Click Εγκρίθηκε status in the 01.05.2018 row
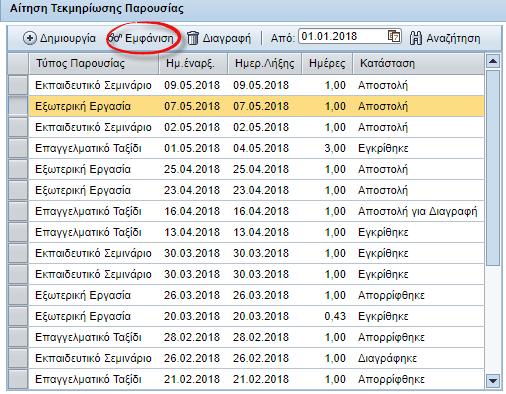Viewport: 506px width, 394px height. [383, 148]
